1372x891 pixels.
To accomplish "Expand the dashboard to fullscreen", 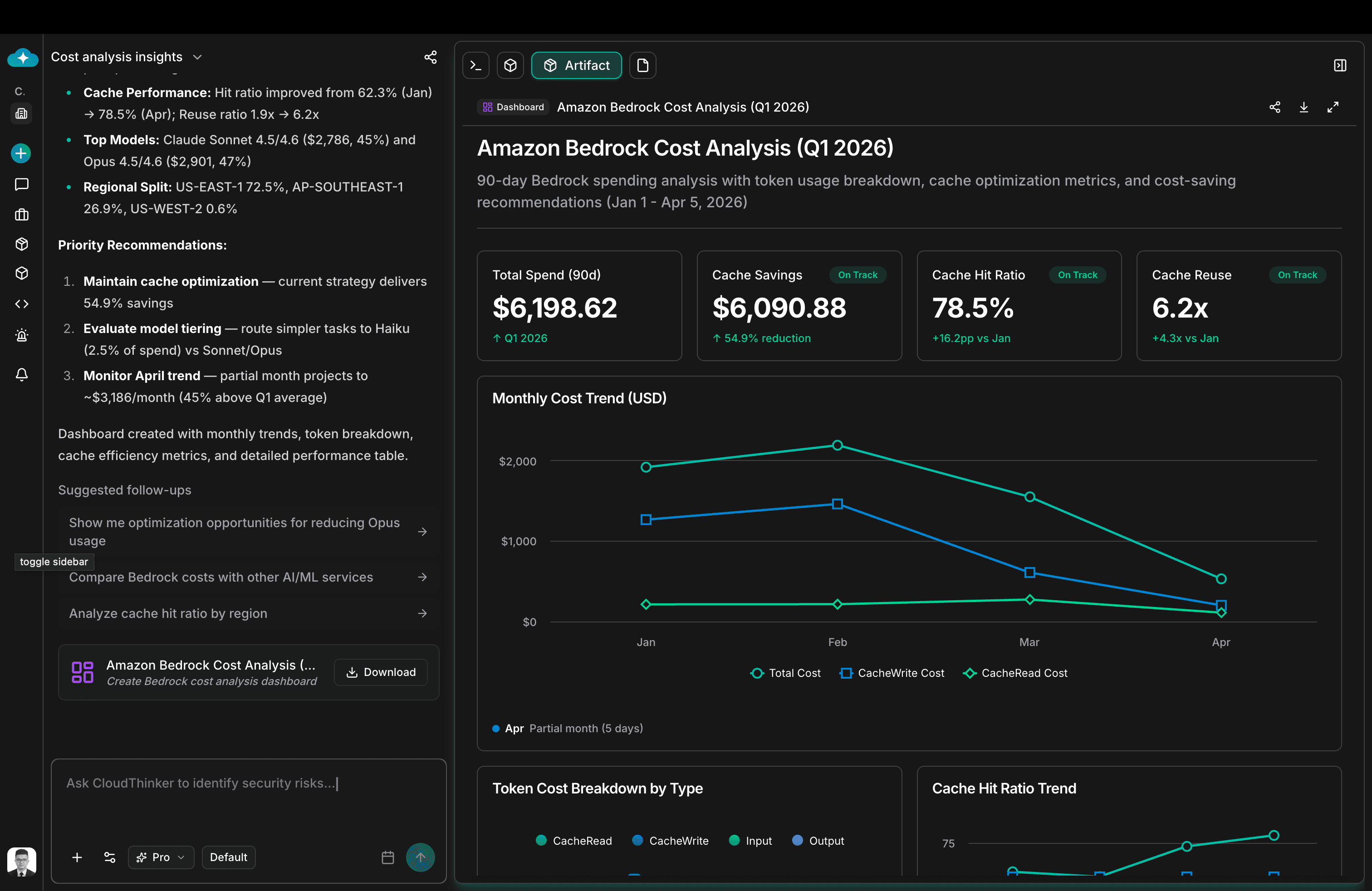I will point(1333,107).
